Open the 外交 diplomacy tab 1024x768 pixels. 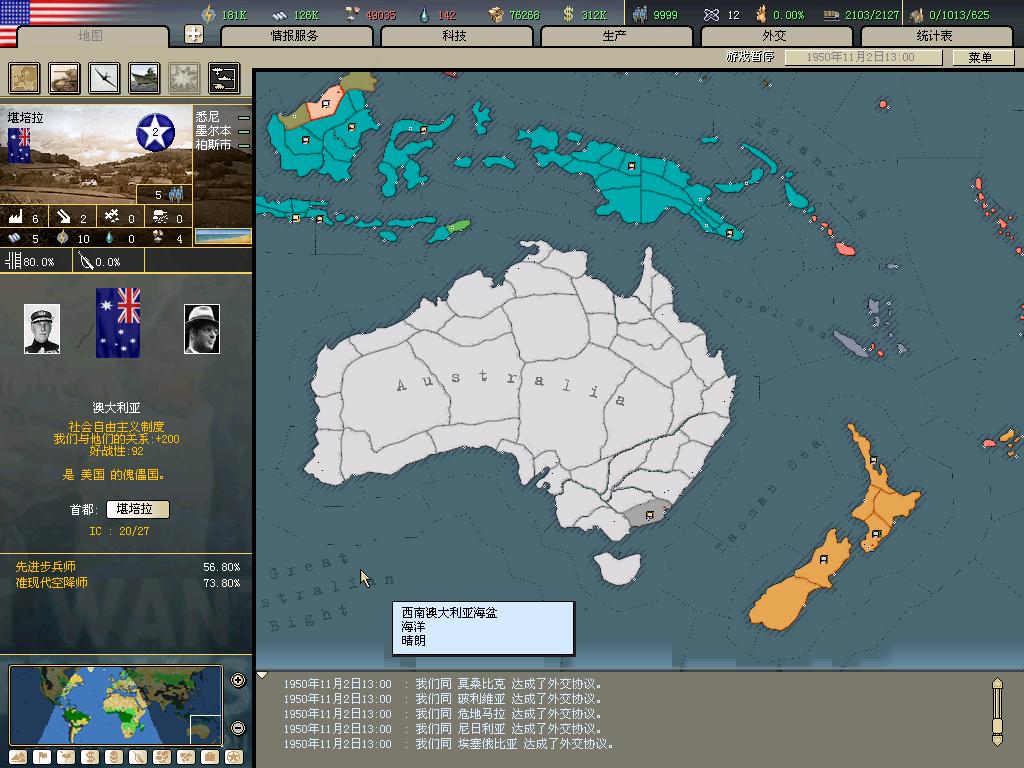[775, 36]
